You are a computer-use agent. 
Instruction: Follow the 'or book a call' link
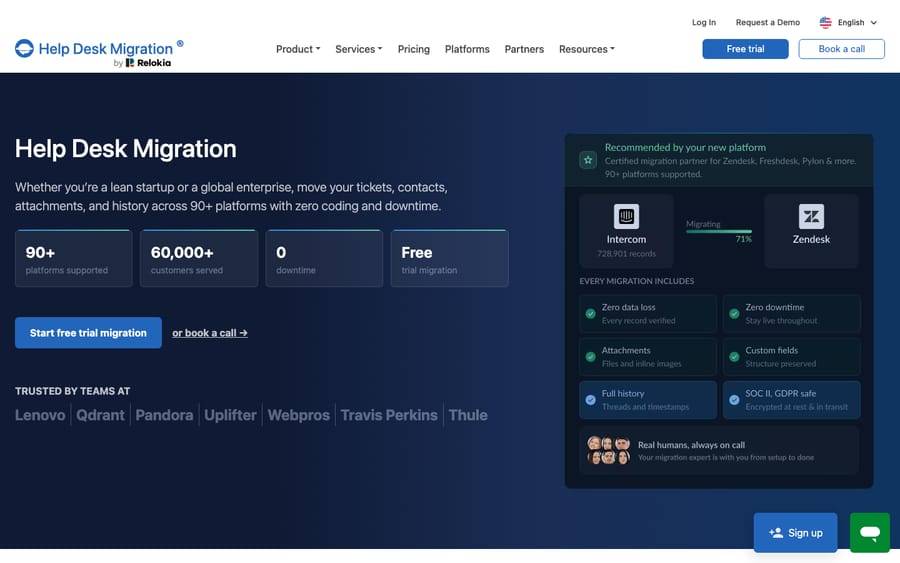pos(210,333)
